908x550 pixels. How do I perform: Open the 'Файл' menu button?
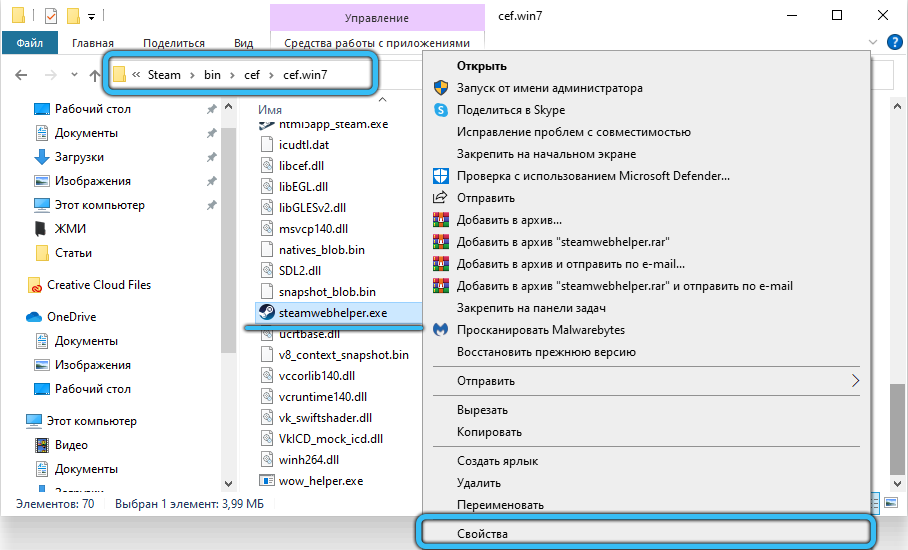point(29,43)
